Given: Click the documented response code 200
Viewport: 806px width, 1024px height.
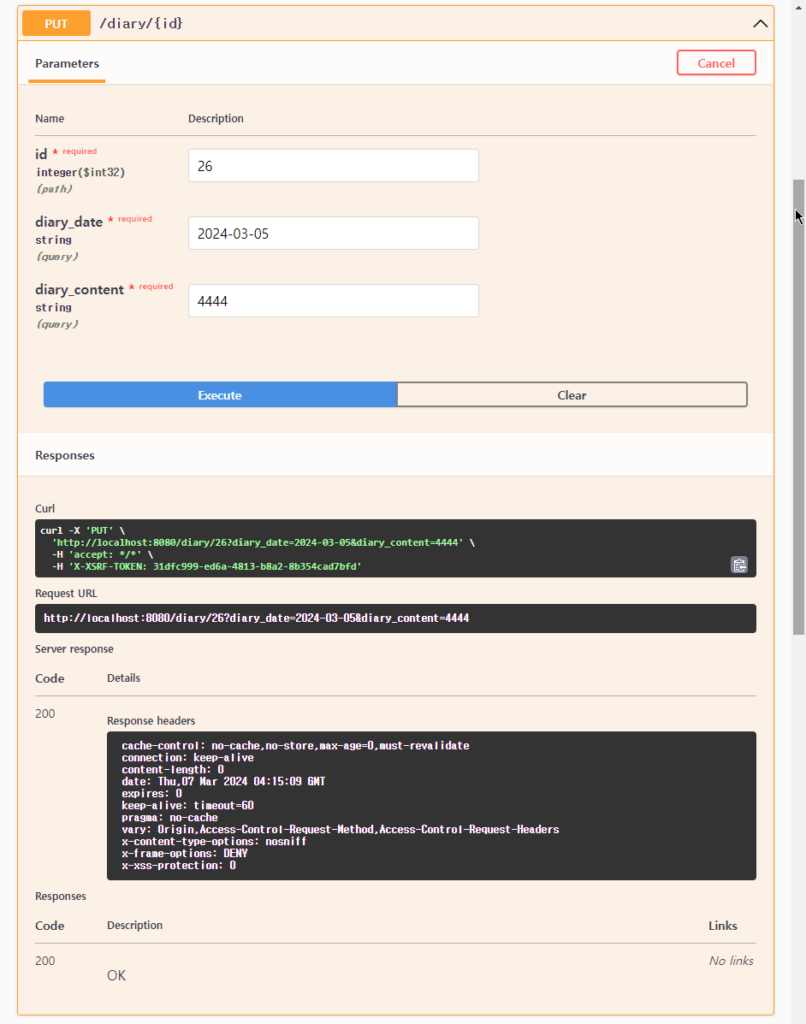Looking at the screenshot, I should click(45, 961).
